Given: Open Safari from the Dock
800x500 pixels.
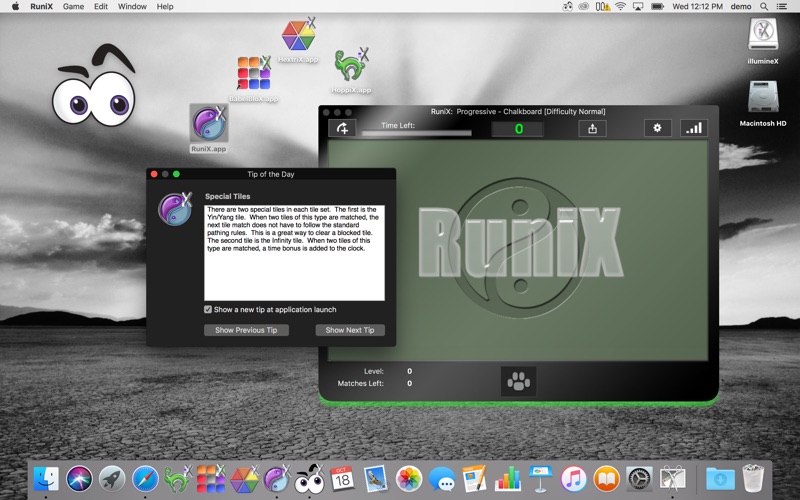Looking at the screenshot, I should click(x=145, y=479).
